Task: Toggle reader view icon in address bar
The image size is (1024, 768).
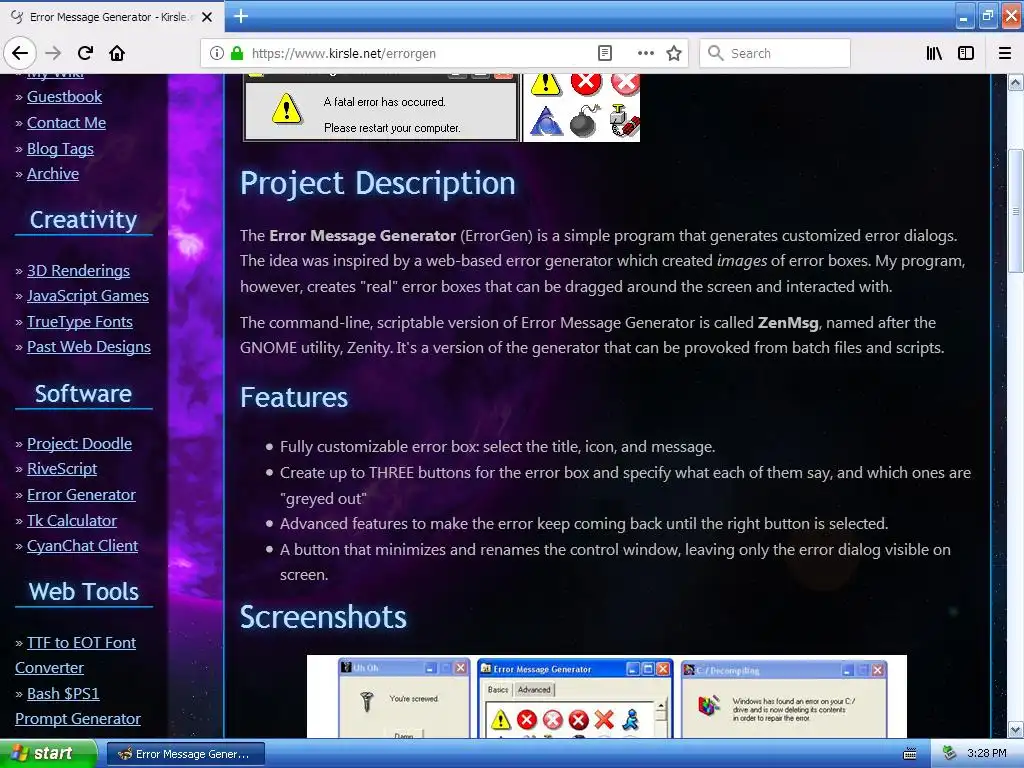Action: point(605,53)
